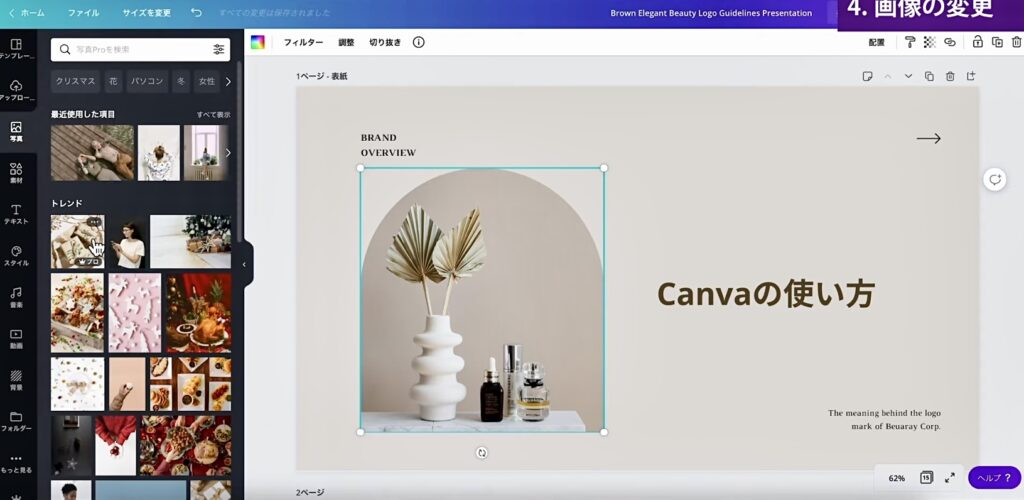
Task: Select the roast turkey dinner photo
Action: tap(199, 313)
